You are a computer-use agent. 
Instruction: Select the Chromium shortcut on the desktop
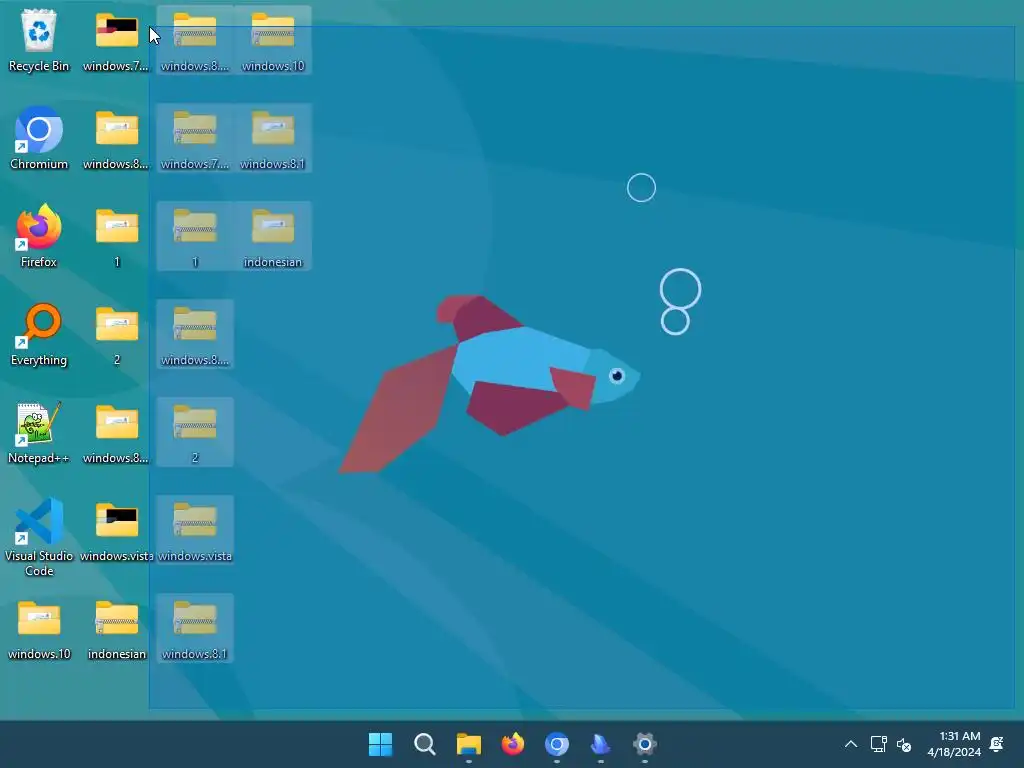[x=39, y=138]
